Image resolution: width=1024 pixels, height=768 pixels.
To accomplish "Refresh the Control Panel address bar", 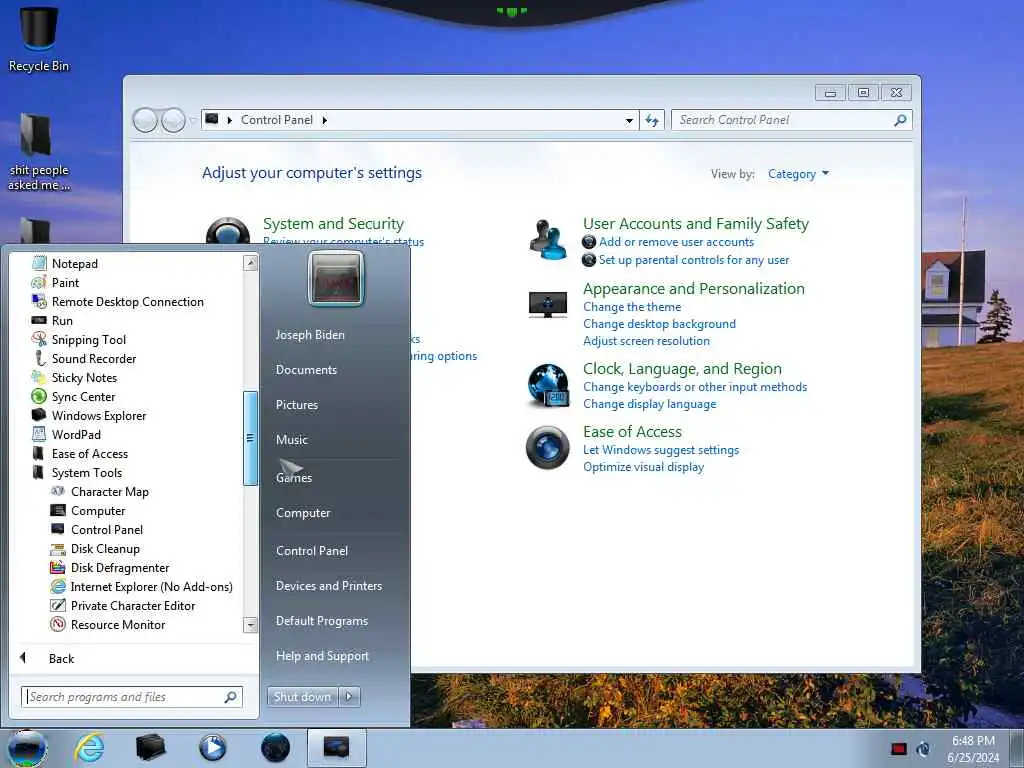I will (652, 120).
